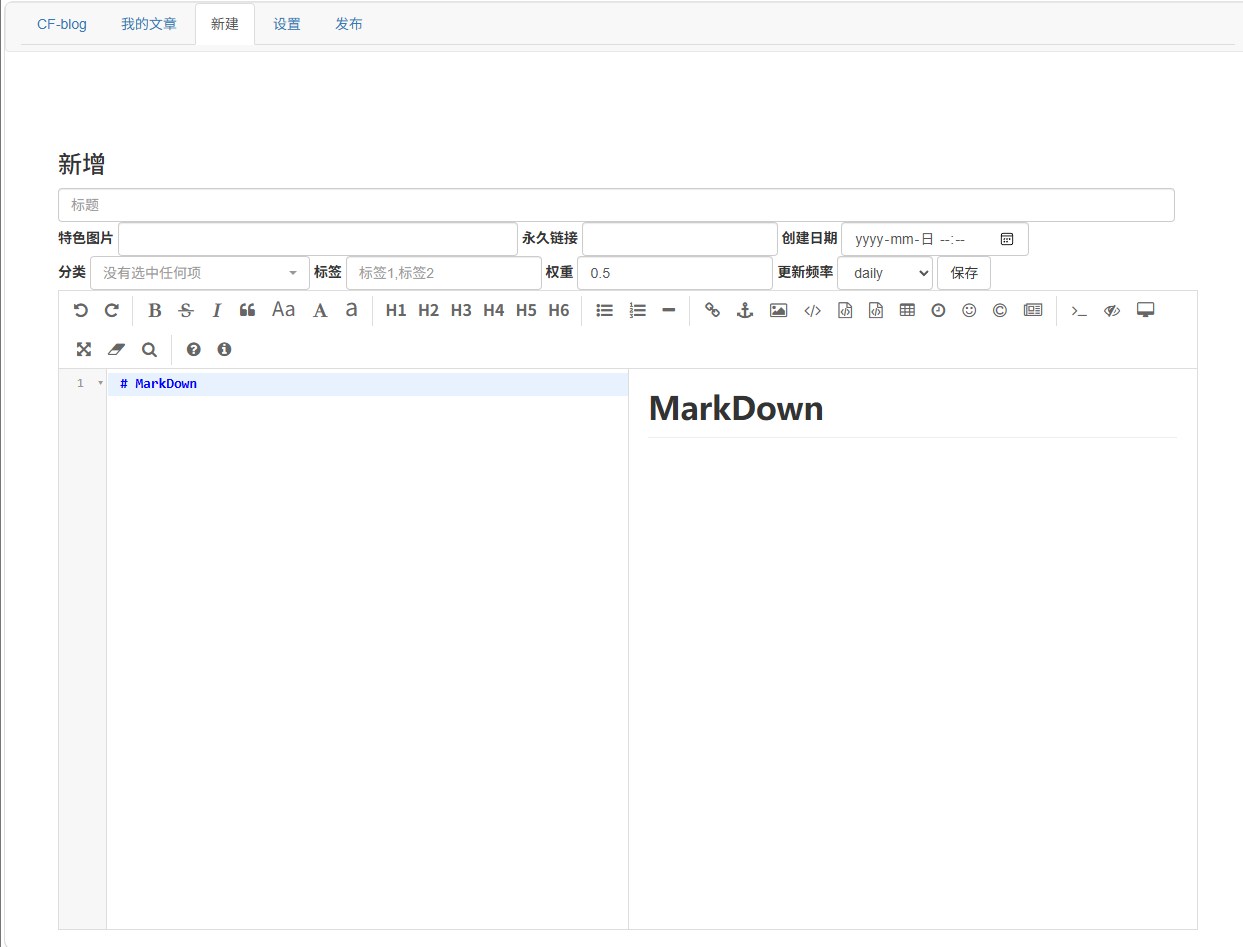Convert selection to lowercase with a icon
The height and width of the screenshot is (947, 1243).
[351, 310]
